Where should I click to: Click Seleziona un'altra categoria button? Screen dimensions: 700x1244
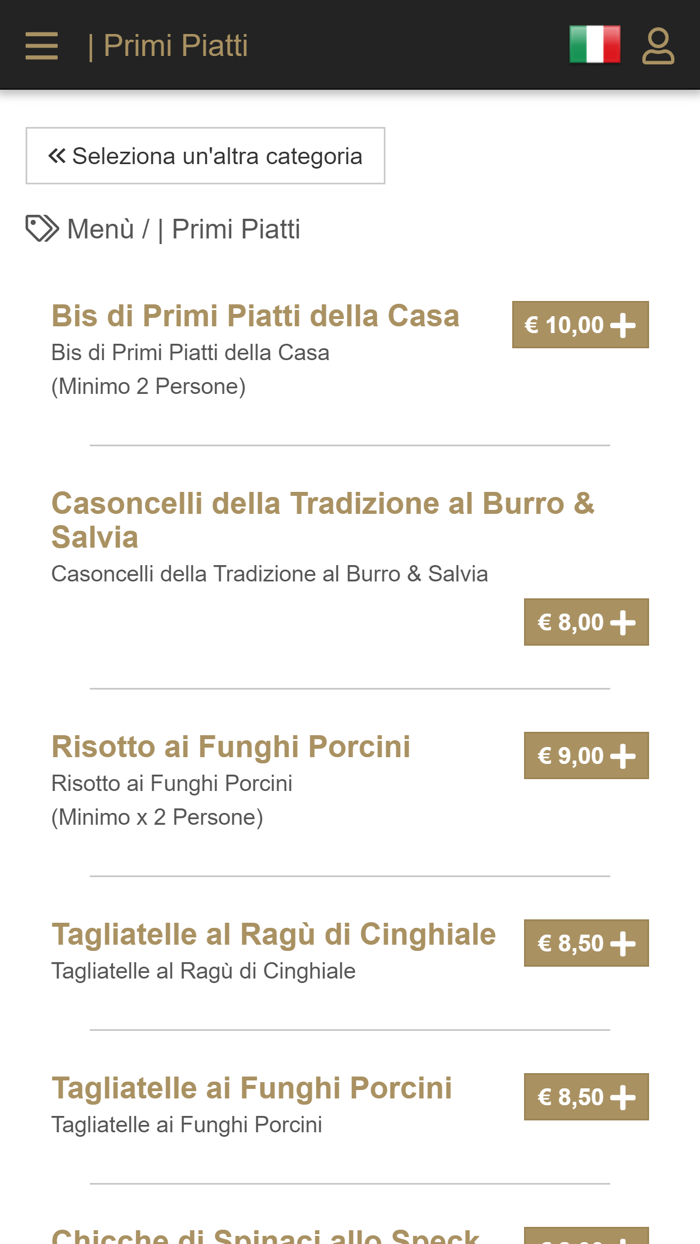pyautogui.click(x=205, y=155)
